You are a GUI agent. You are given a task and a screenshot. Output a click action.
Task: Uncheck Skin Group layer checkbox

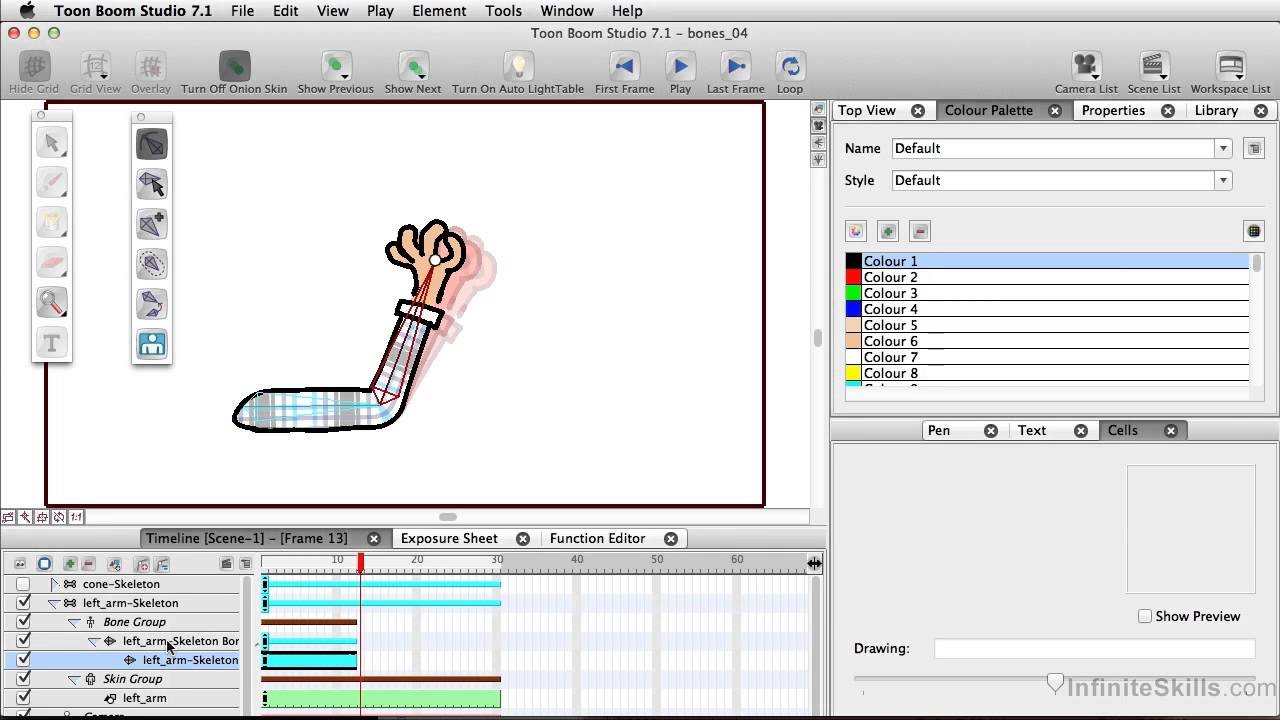coord(23,679)
